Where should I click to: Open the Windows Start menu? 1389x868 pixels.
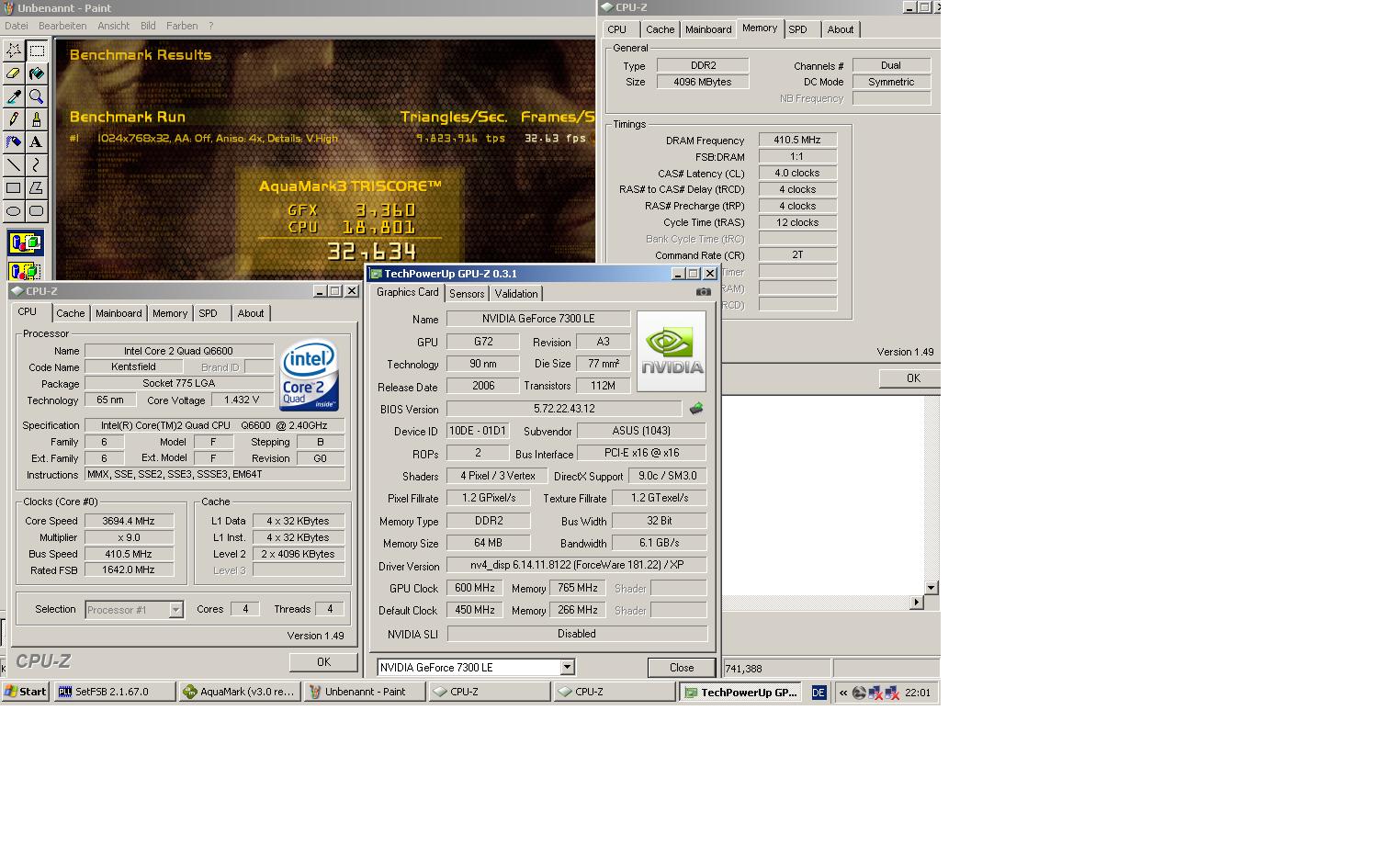(x=26, y=692)
